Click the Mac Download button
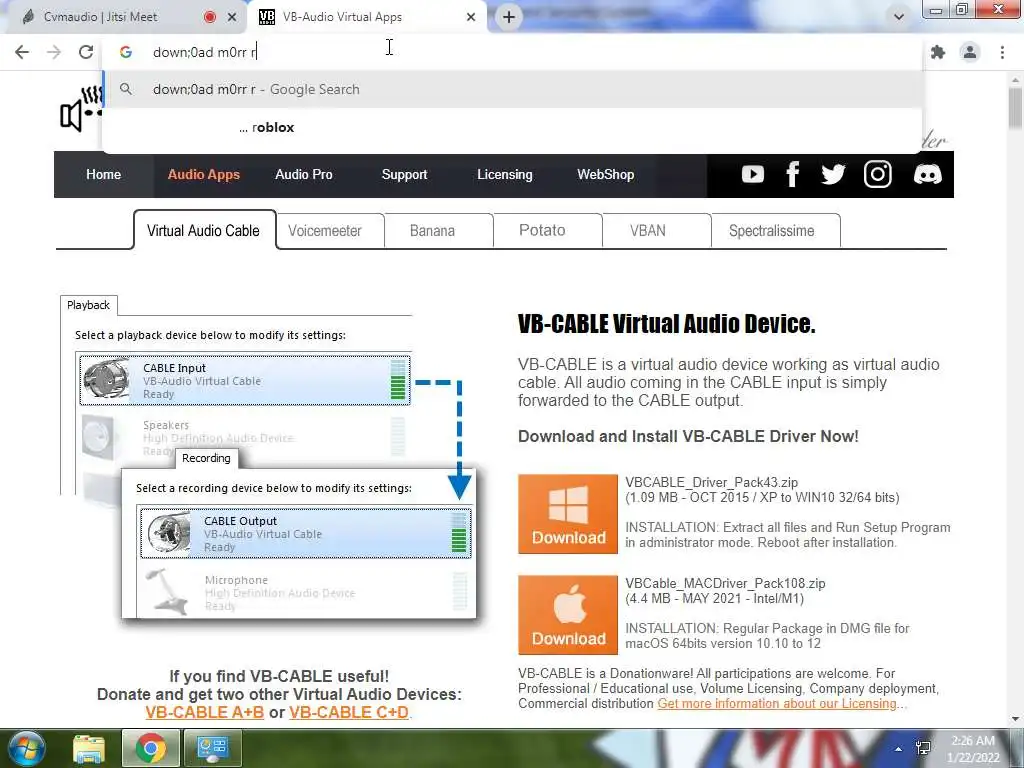The width and height of the screenshot is (1024, 768). click(568, 615)
